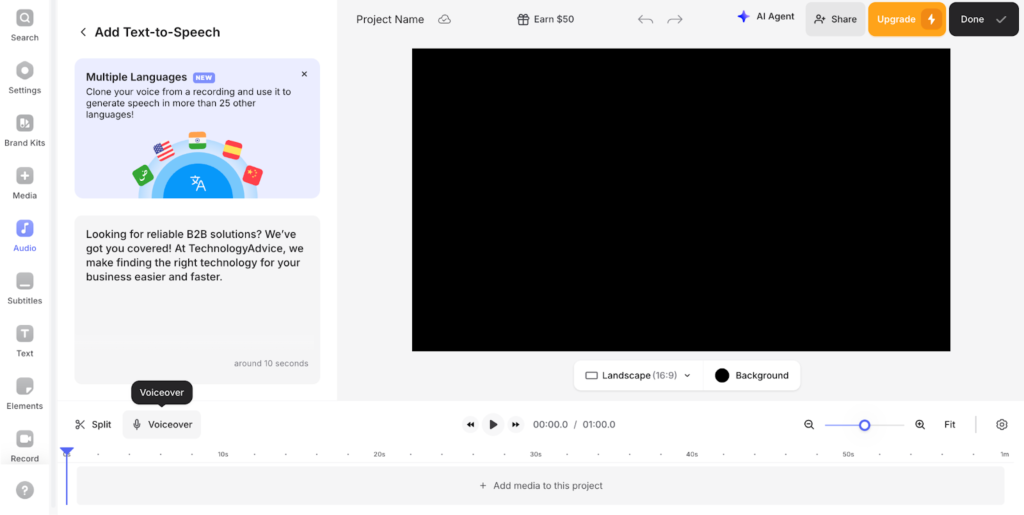
Task: Zoom out the timeline
Action: (809, 425)
